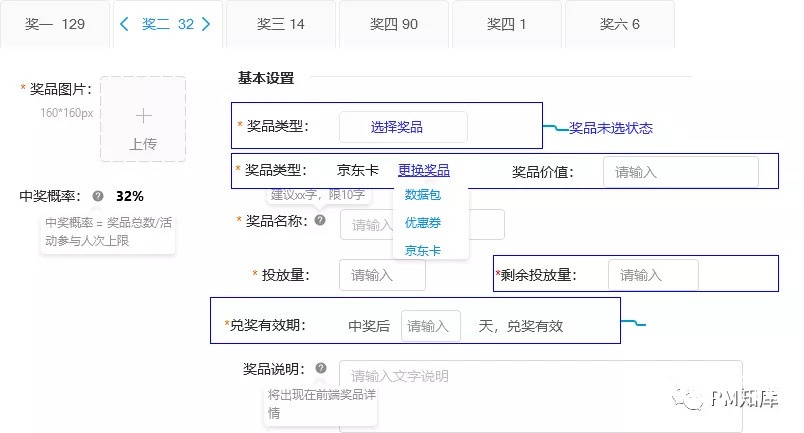
Task: Click the 剩余投放量 input field
Action: tap(652, 275)
